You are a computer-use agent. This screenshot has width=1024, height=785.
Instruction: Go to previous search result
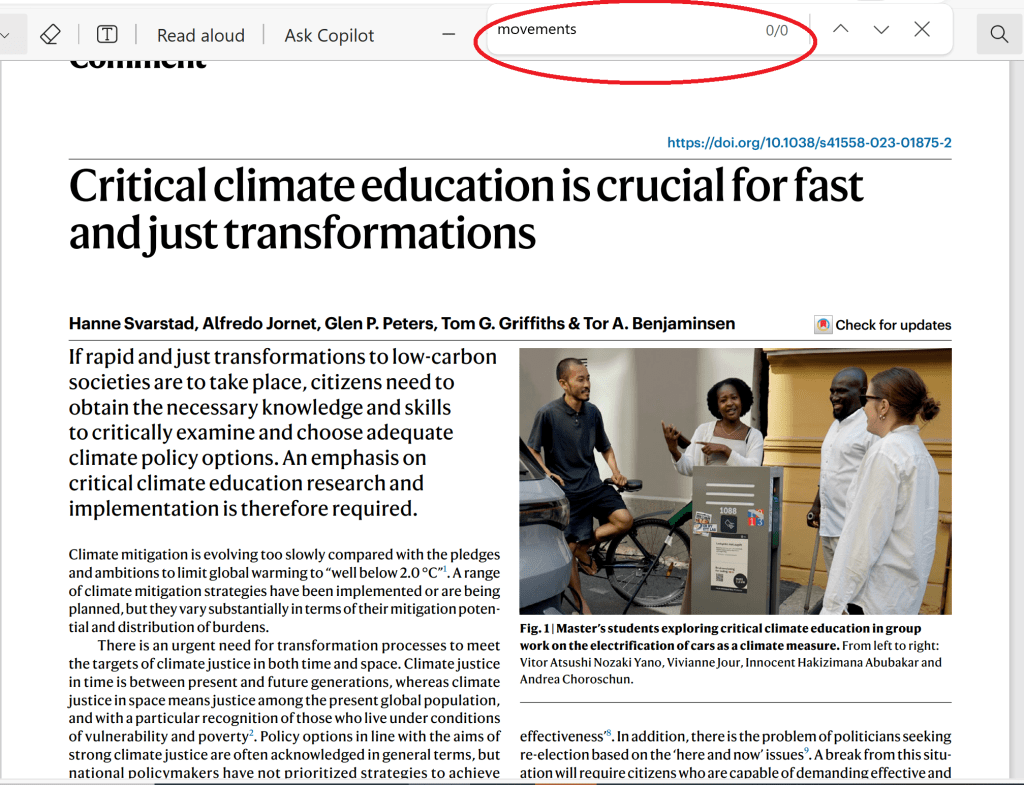tap(841, 30)
